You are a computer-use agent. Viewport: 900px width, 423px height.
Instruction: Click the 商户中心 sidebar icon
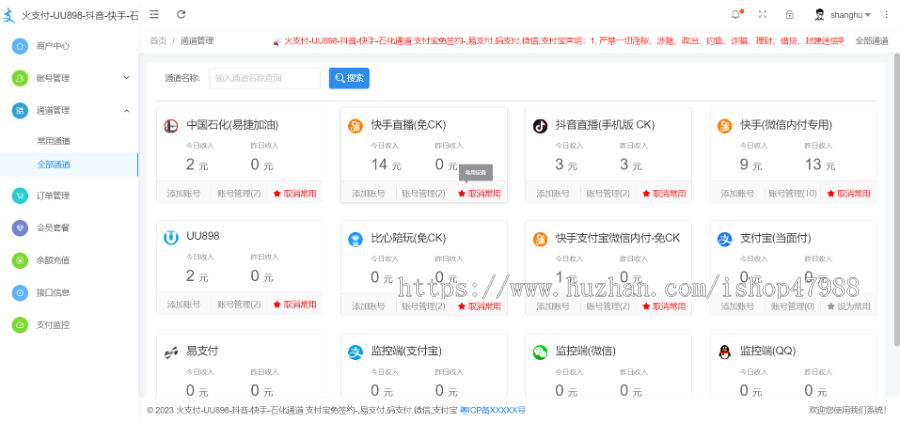[x=20, y=46]
